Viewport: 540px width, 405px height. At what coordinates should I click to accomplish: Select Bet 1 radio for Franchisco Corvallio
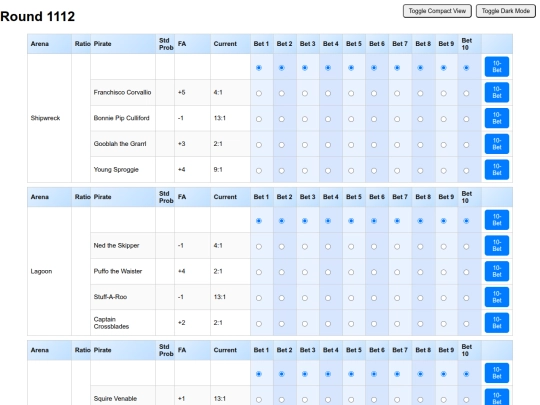click(x=259, y=93)
